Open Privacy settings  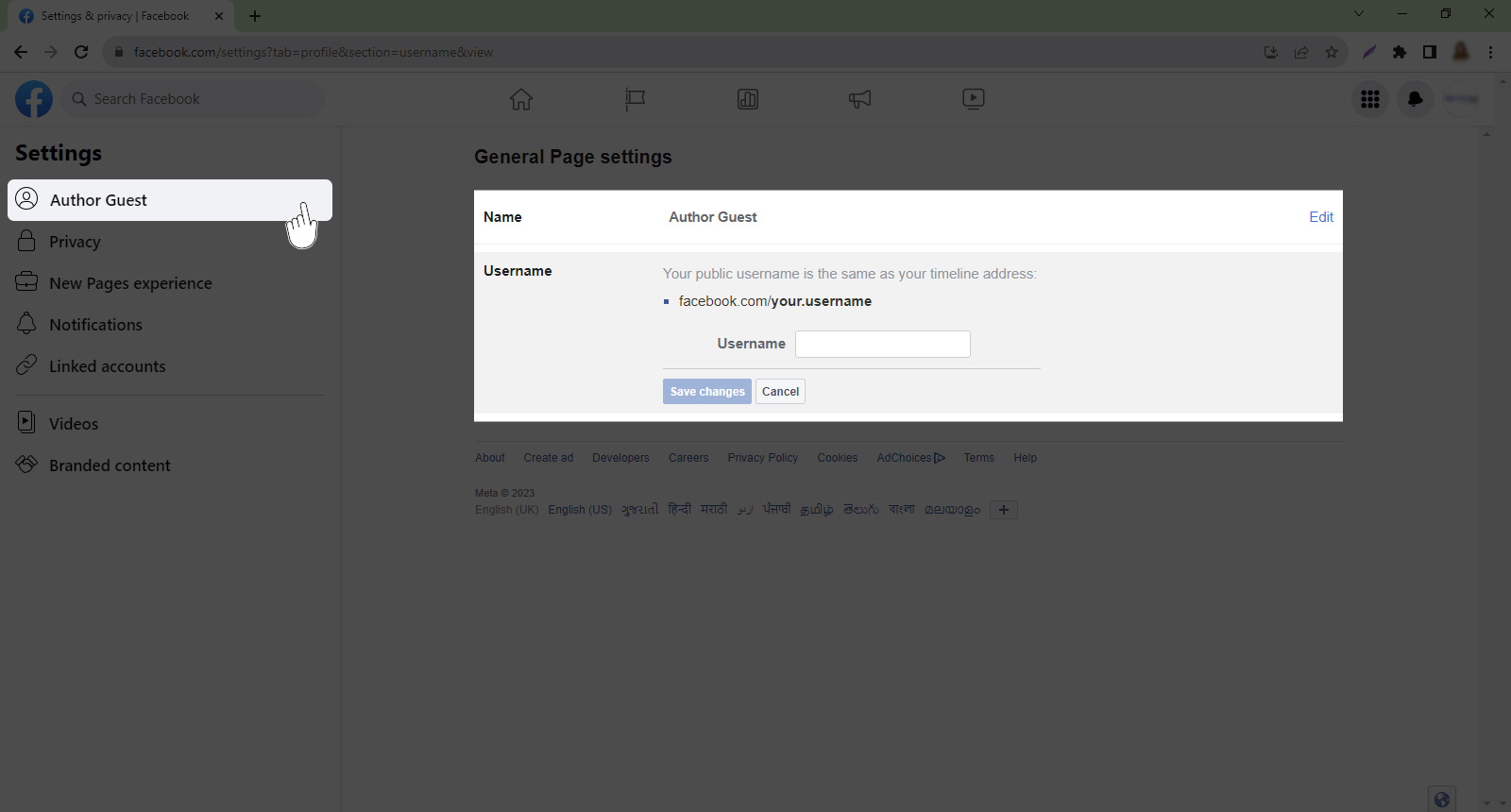click(170, 242)
